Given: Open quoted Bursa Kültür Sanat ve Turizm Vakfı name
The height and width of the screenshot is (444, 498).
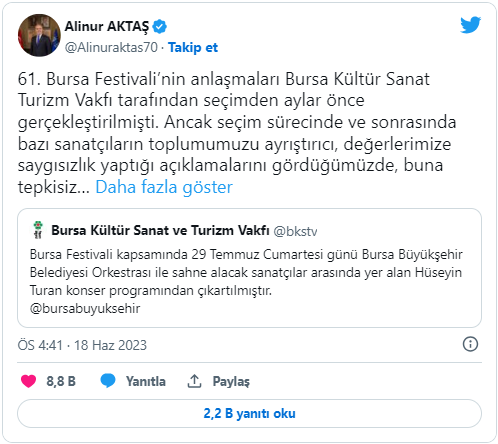Looking at the screenshot, I should click(x=160, y=230).
